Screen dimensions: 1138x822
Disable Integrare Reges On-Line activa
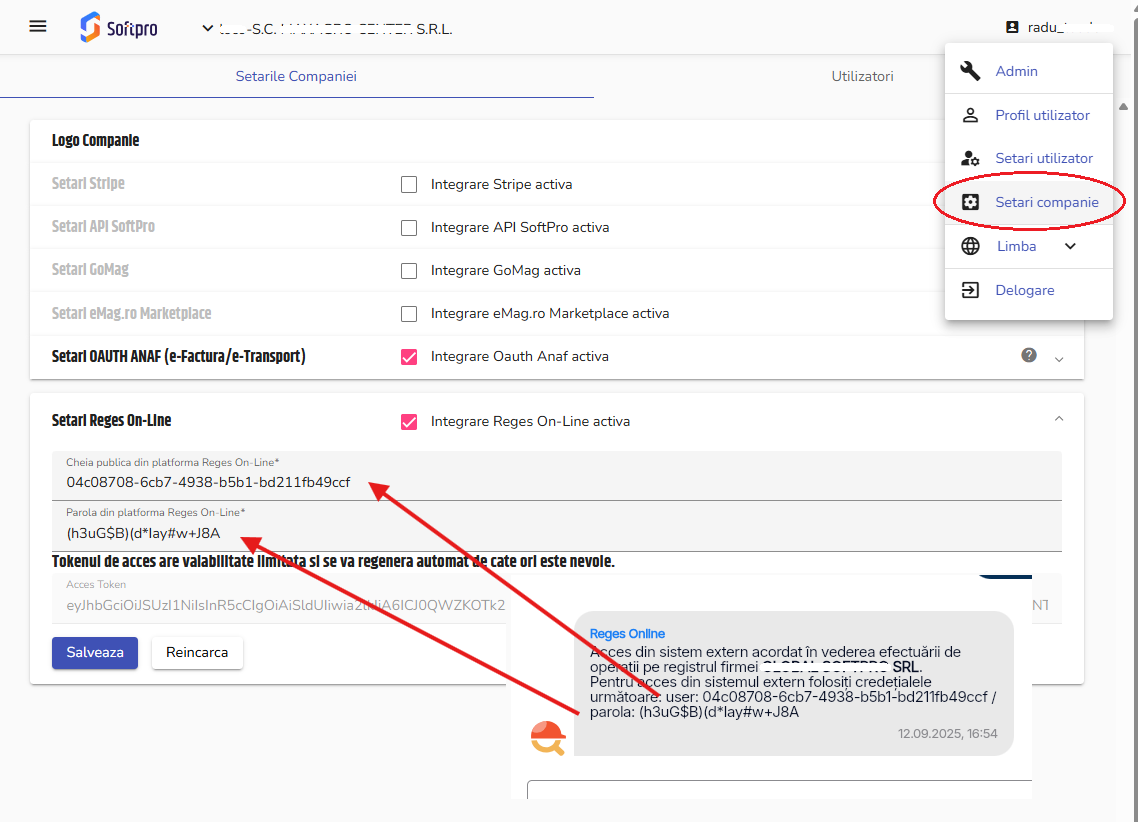(x=409, y=421)
